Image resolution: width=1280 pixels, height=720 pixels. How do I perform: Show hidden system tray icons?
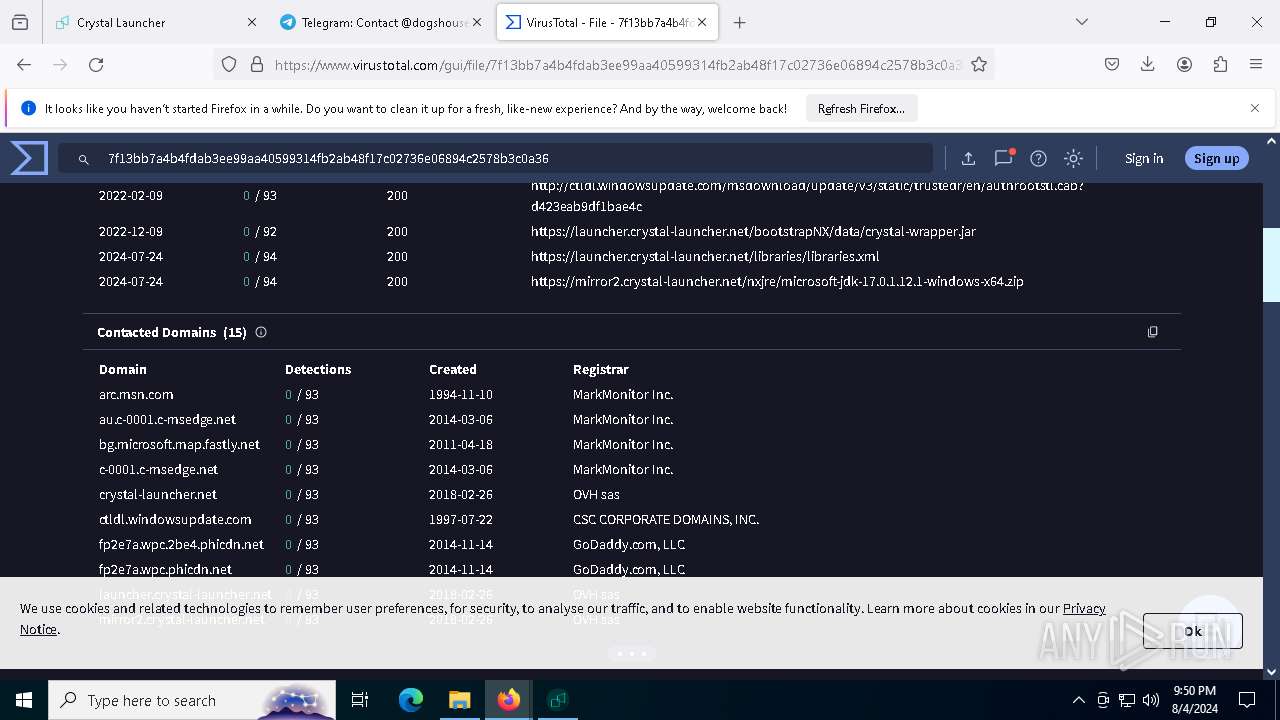click(x=1078, y=700)
